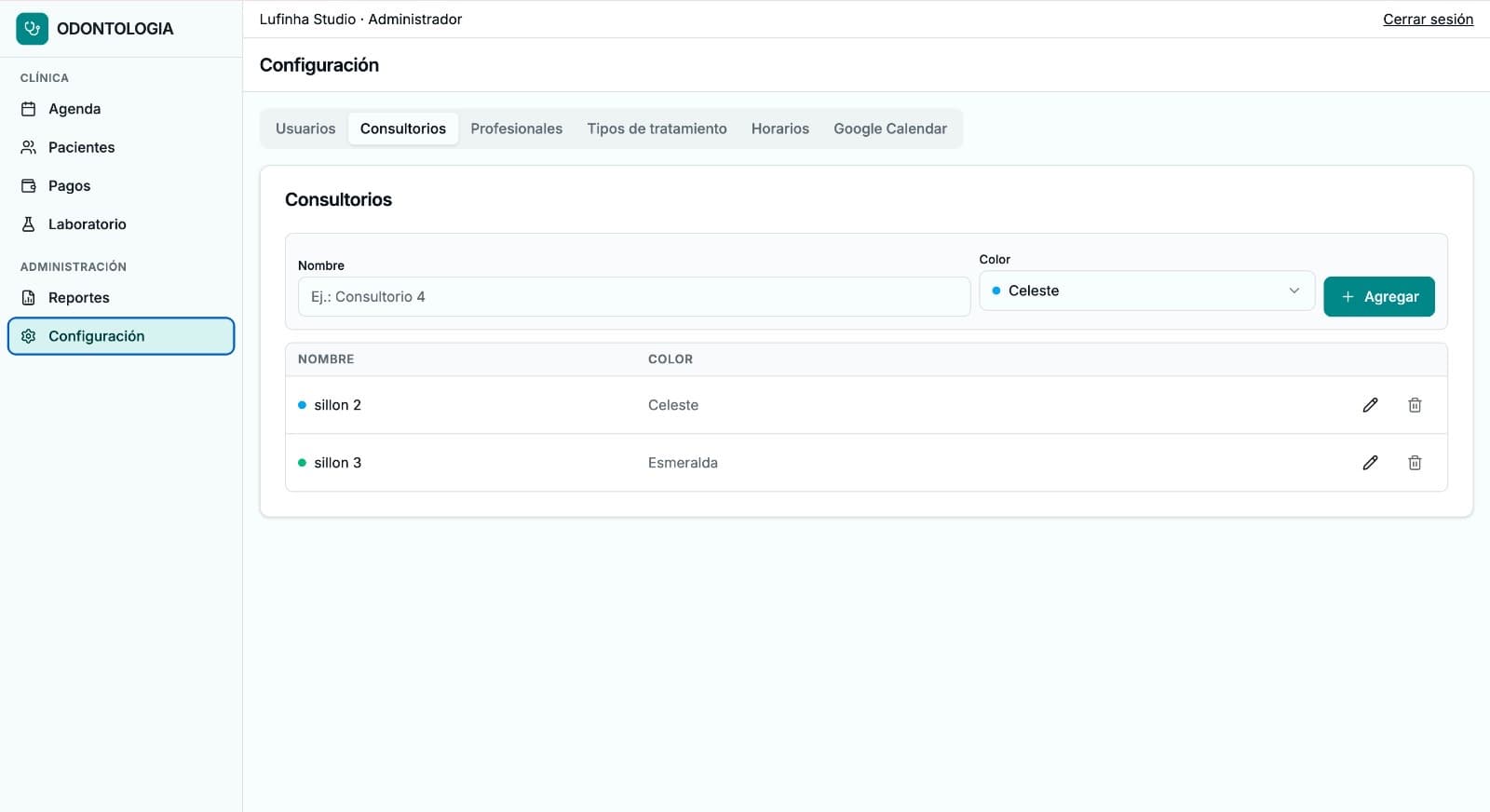The width and height of the screenshot is (1490, 812).
Task: Click the Pacientes people icon
Action: [29, 147]
